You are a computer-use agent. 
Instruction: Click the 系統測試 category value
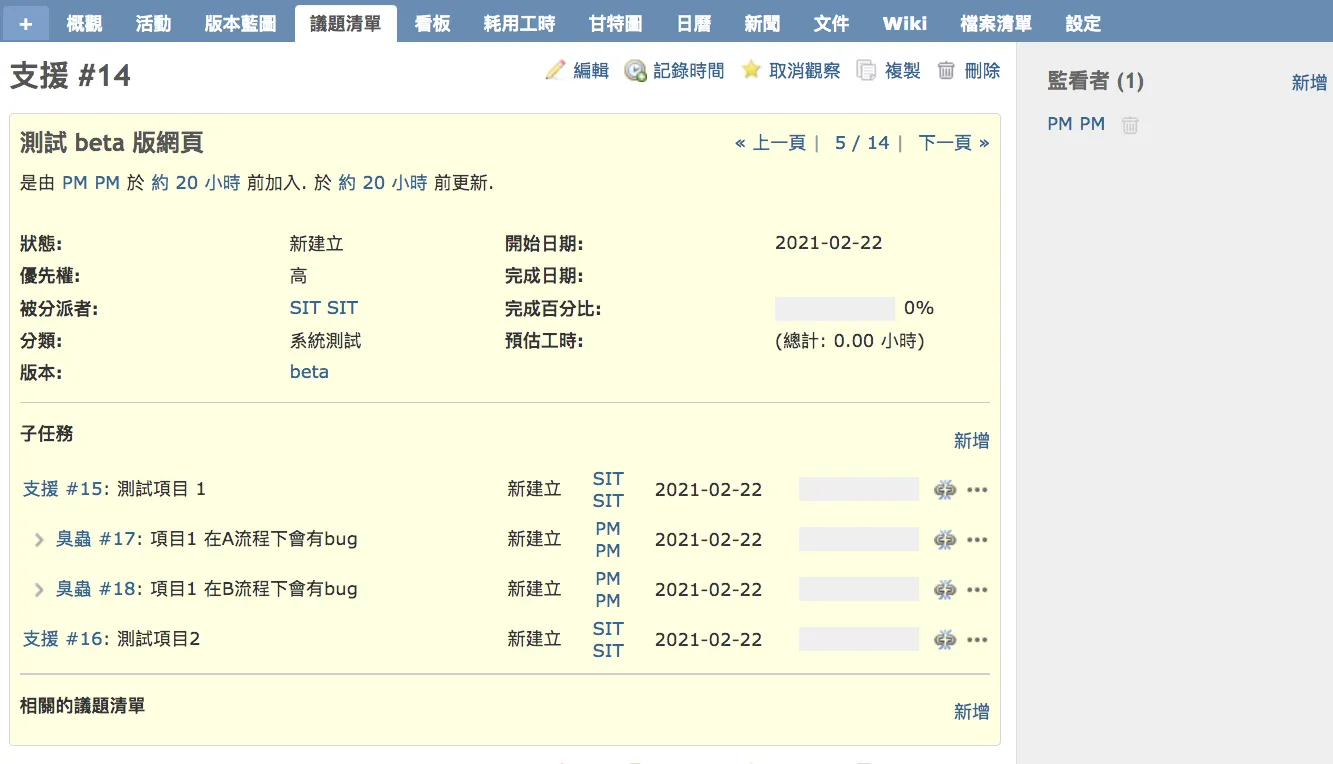[x=326, y=341]
